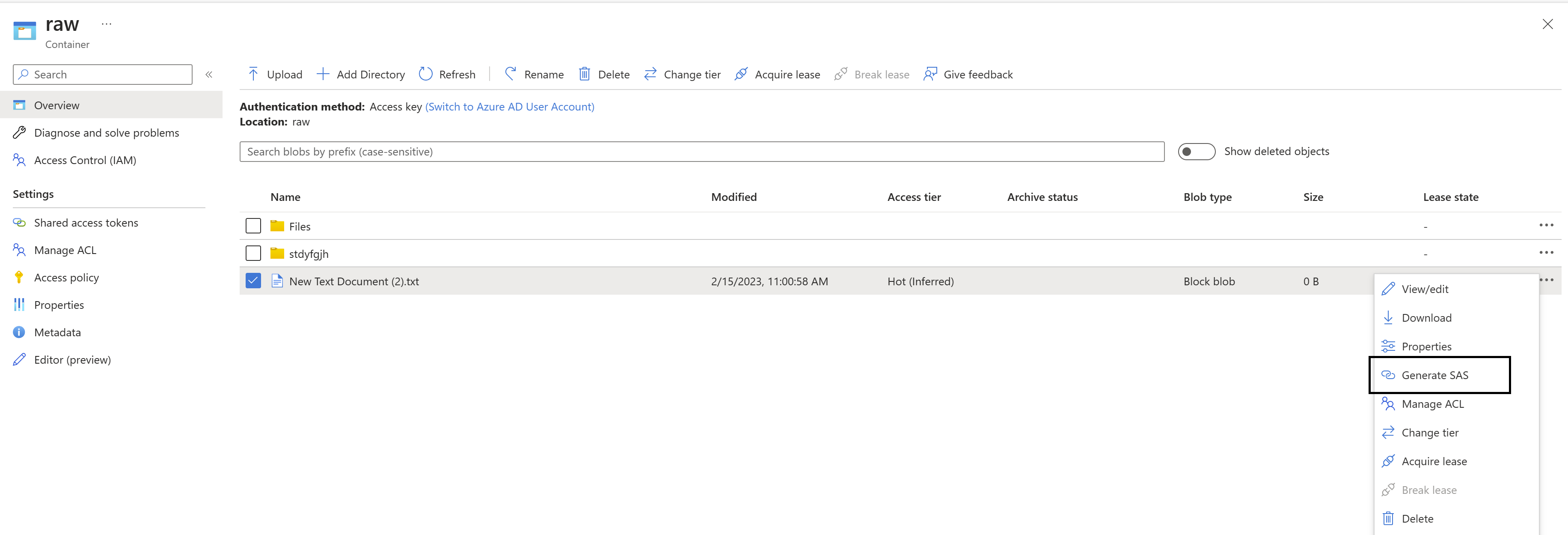The width and height of the screenshot is (1568, 535).
Task: Click Switch to Azure AD User Account link
Action: [510, 107]
